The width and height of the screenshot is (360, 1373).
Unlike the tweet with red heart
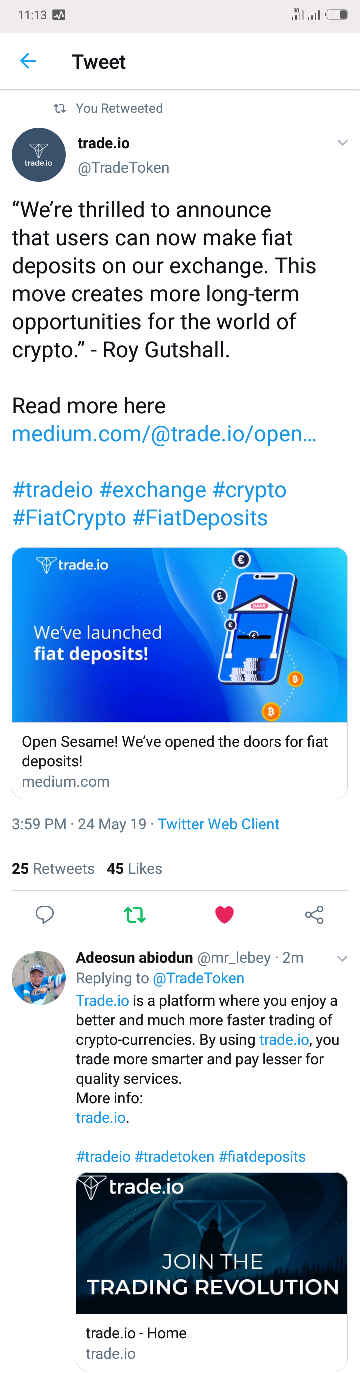pos(224,914)
